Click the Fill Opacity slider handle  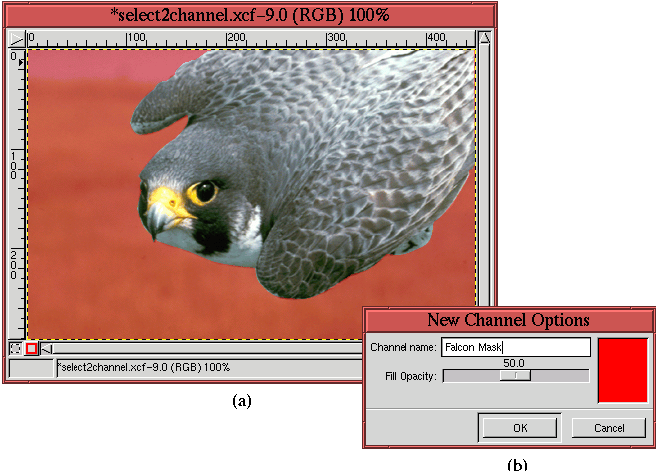pos(515,376)
